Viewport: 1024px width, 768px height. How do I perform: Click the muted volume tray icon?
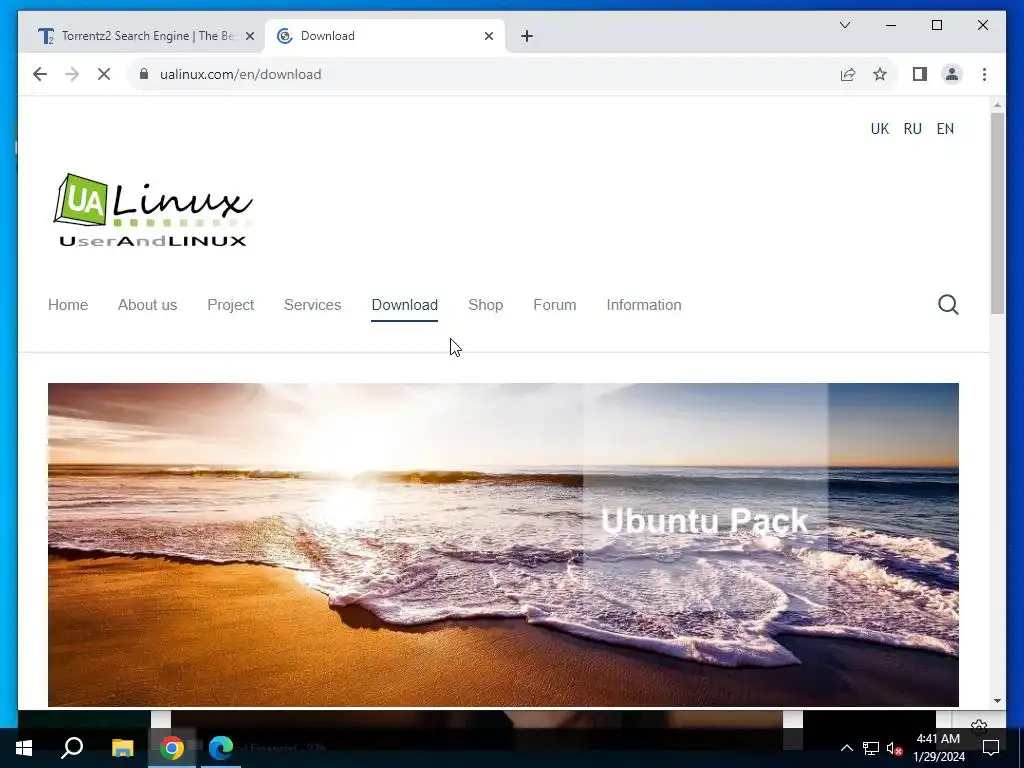click(x=894, y=748)
